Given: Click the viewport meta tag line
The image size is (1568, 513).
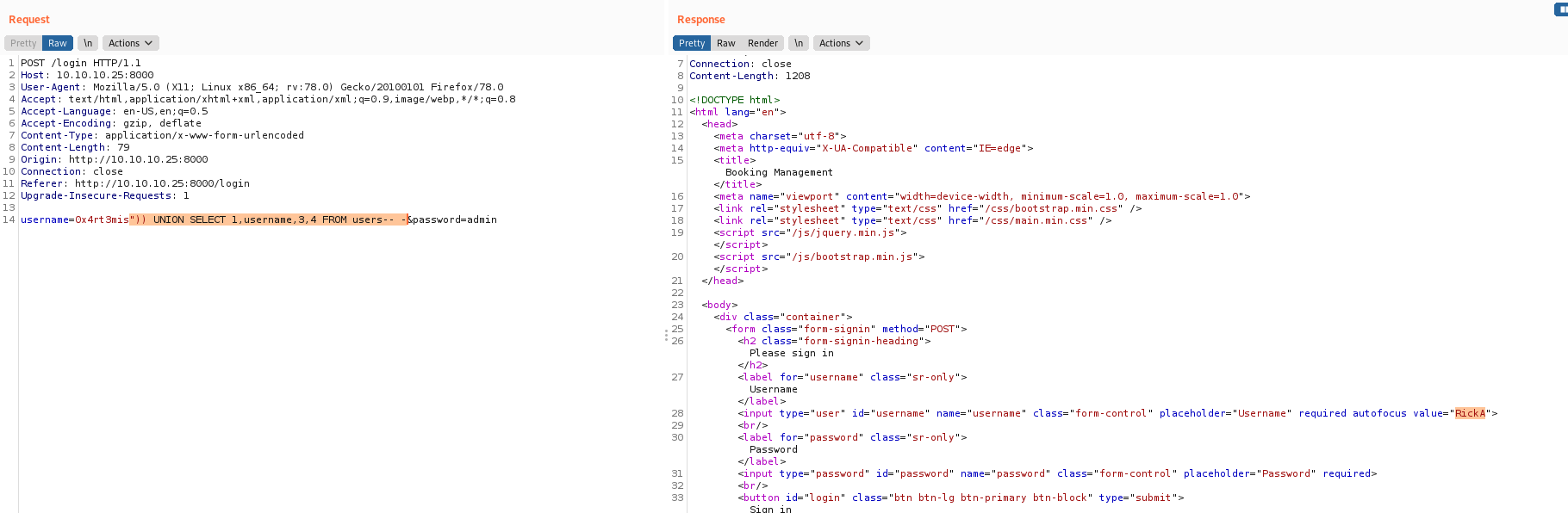Looking at the screenshot, I should 982,196.
